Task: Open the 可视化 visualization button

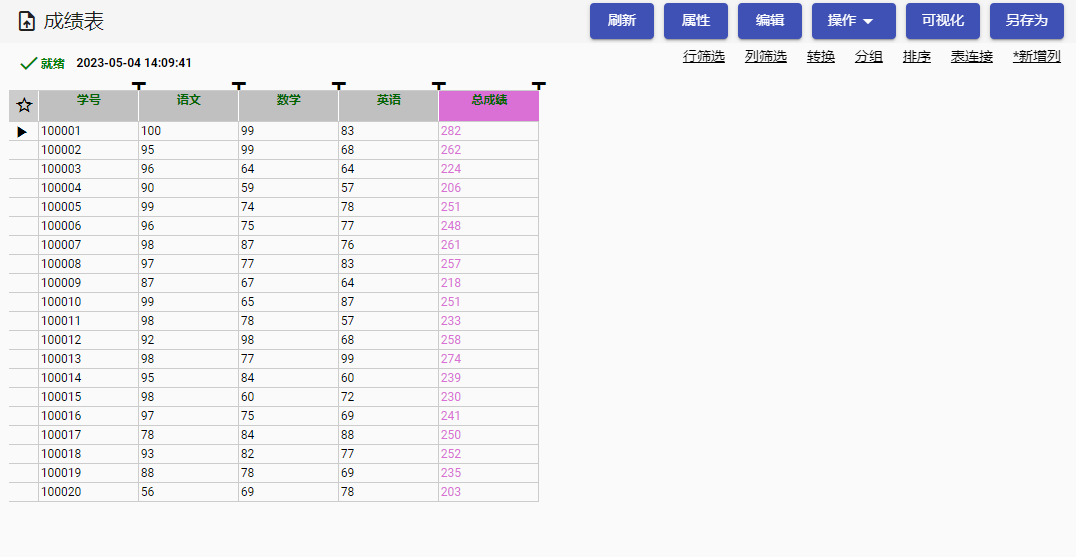Action: point(942,21)
